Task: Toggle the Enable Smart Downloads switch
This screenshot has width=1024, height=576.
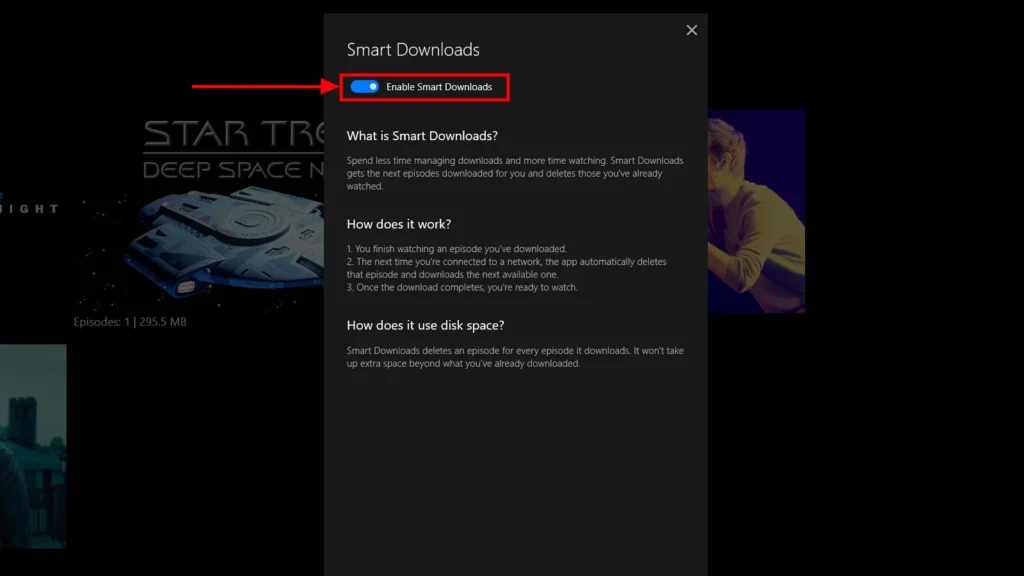Action: click(x=364, y=86)
